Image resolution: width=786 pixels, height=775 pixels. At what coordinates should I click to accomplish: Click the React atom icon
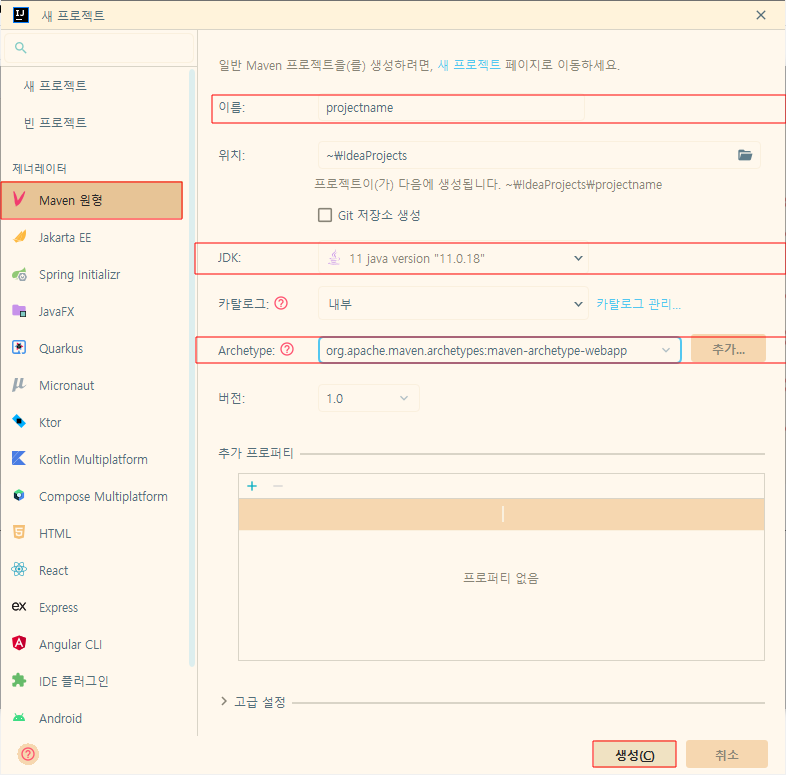[x=19, y=569]
